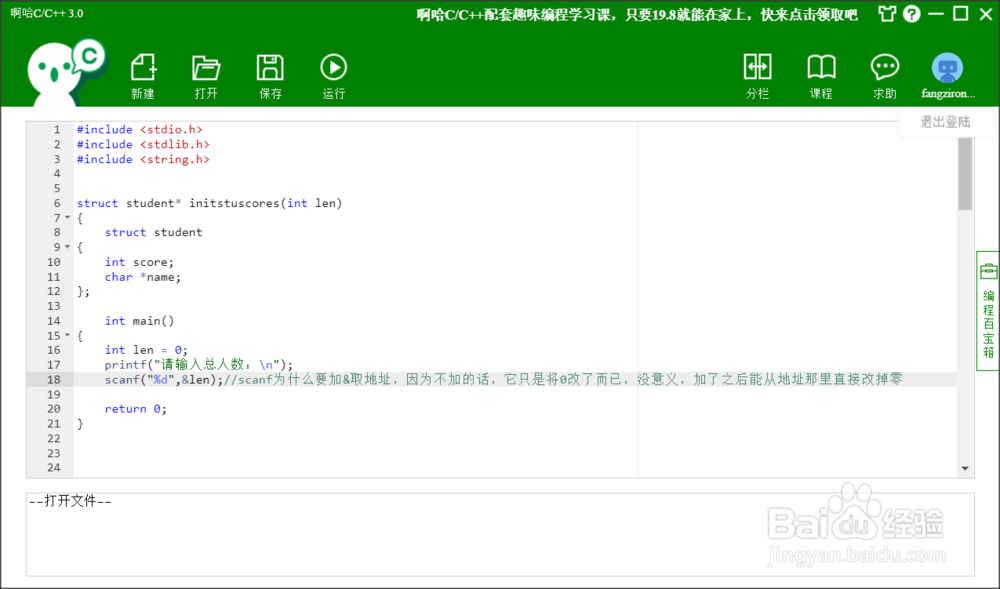Image resolution: width=1000 pixels, height=589 pixels.
Task: Open the help question mark icon
Action: pos(912,13)
